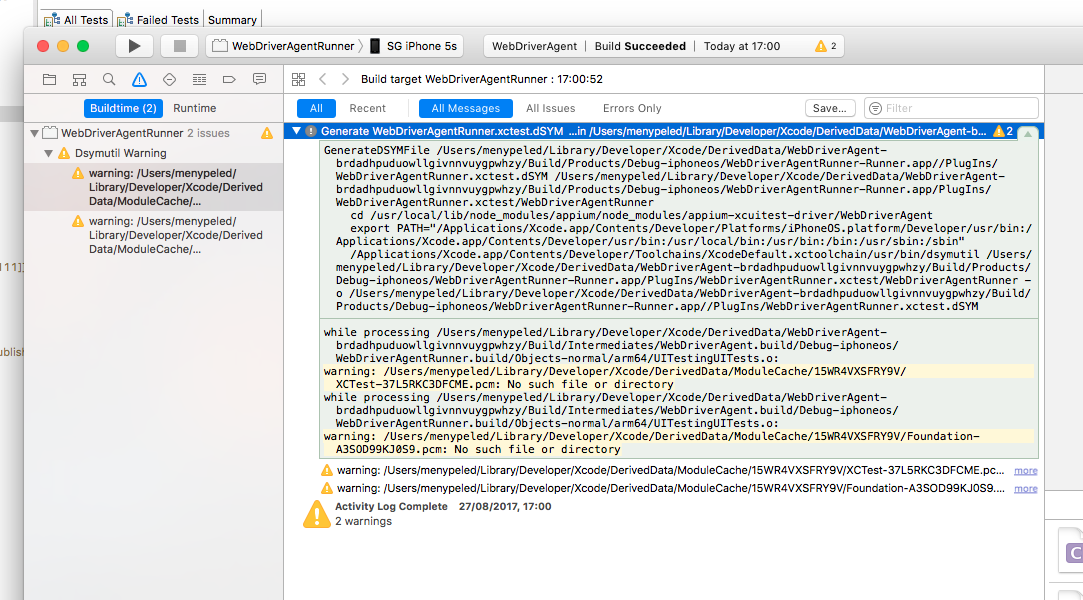Select second ModuleCache warning in navigator
This screenshot has height=600, width=1083.
(x=153, y=235)
